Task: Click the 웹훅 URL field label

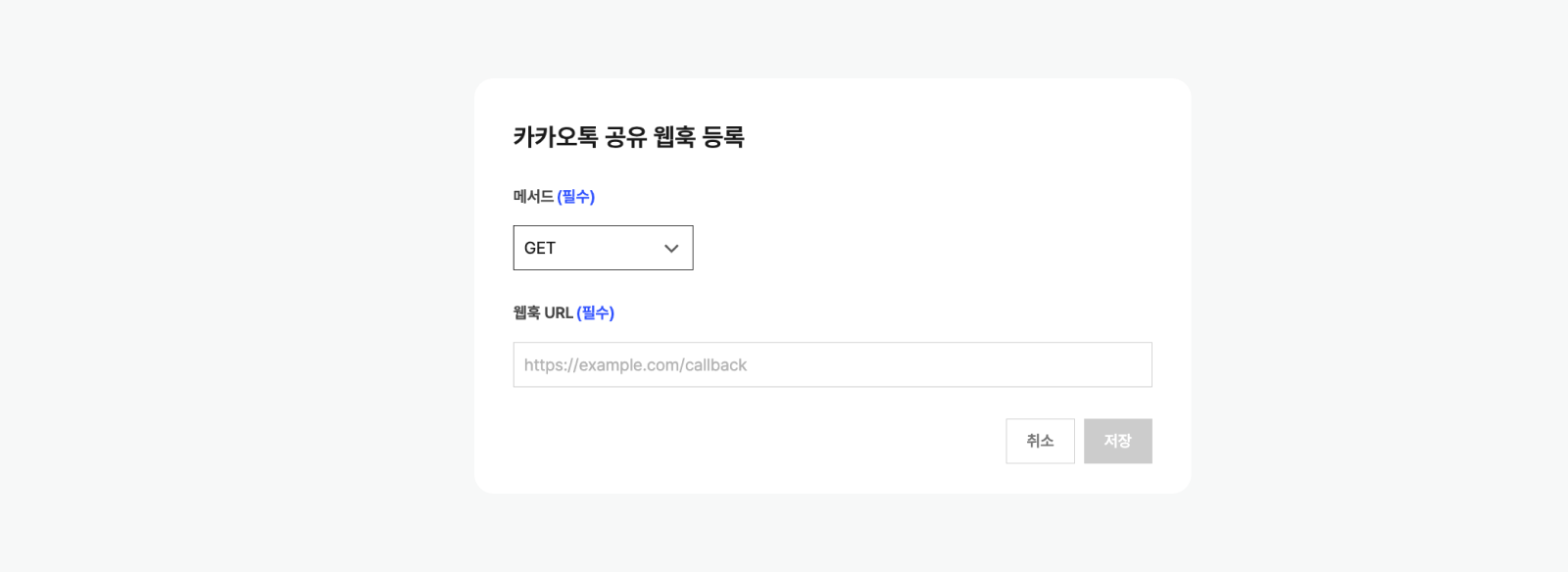Action: 543,313
